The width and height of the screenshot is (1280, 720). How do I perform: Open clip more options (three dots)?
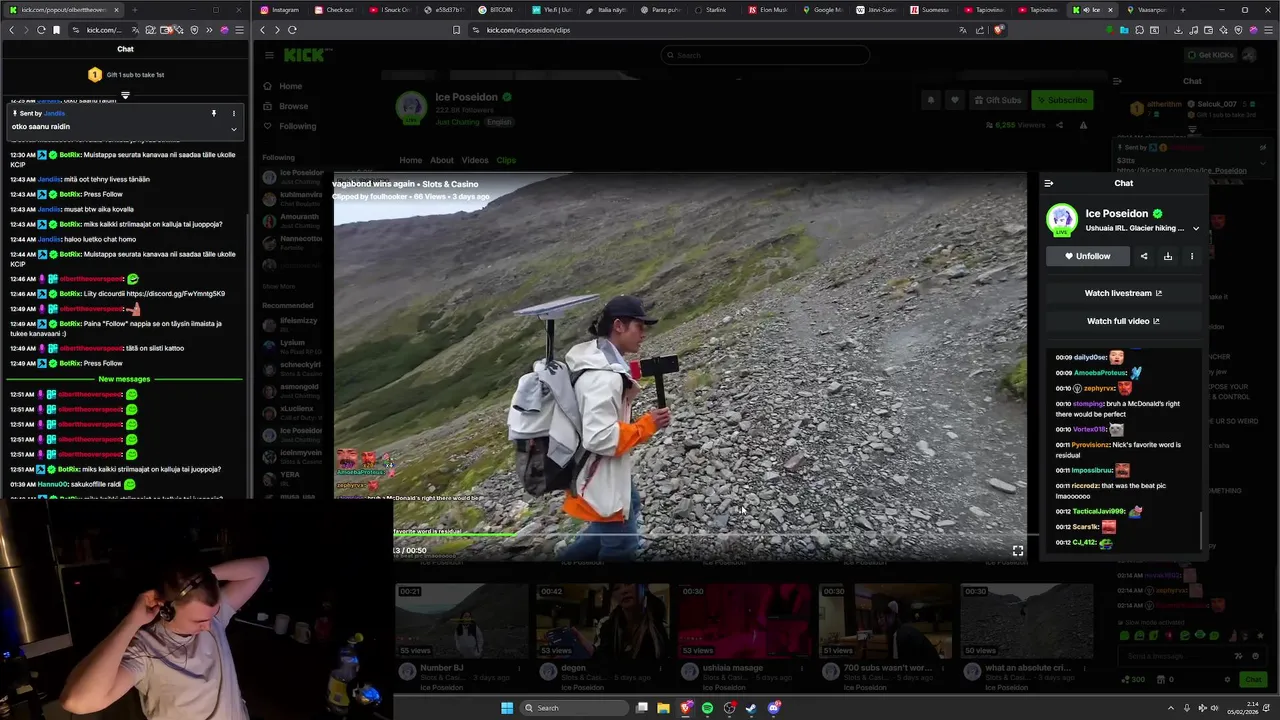coord(1191,256)
